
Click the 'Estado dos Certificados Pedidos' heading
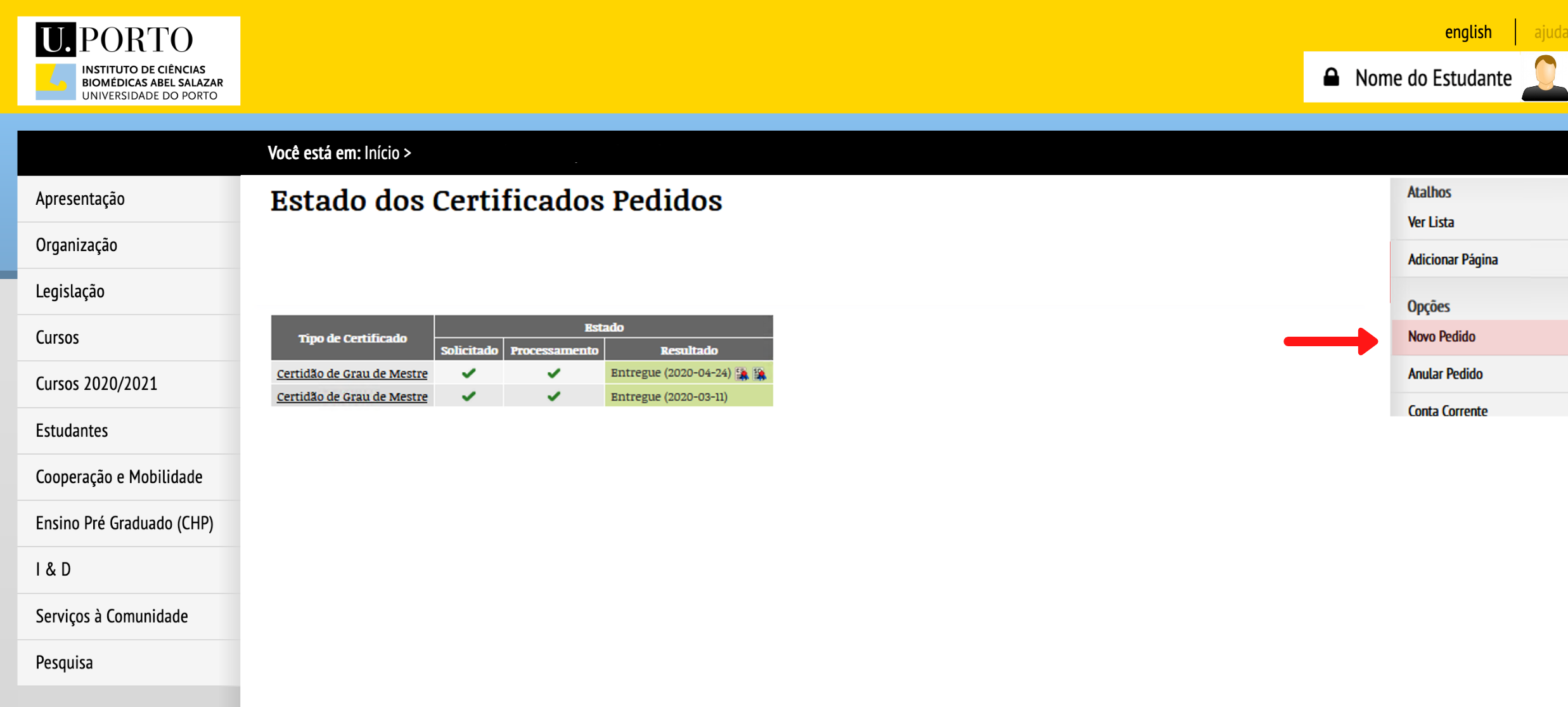496,201
